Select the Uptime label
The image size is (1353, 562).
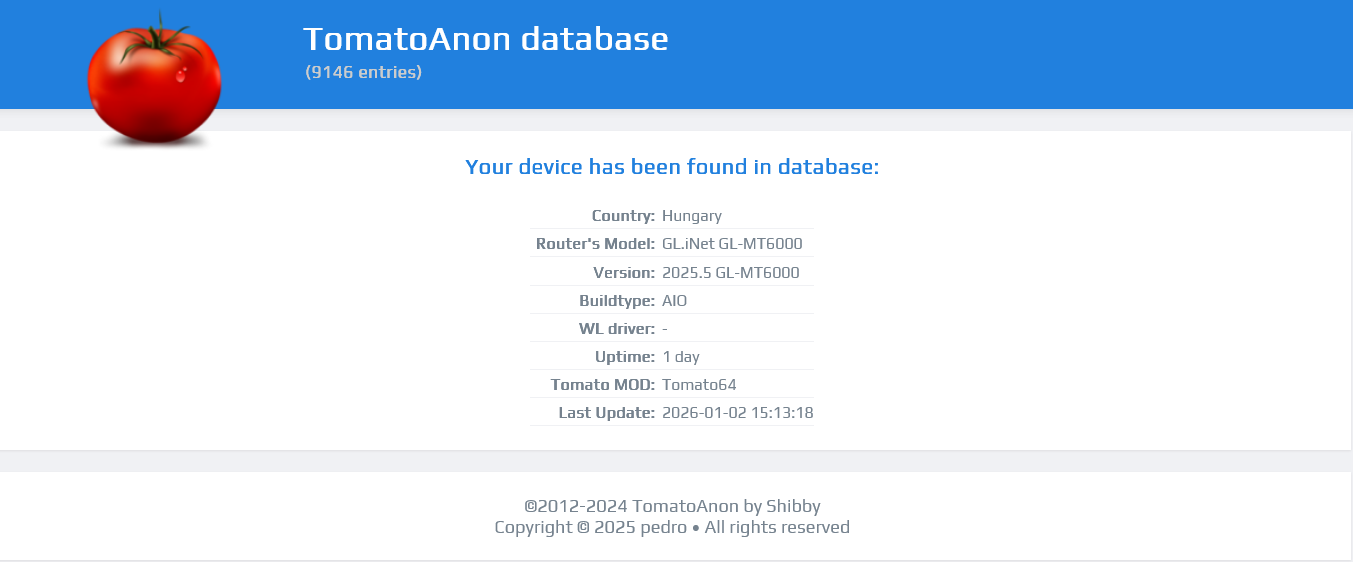[x=625, y=357]
